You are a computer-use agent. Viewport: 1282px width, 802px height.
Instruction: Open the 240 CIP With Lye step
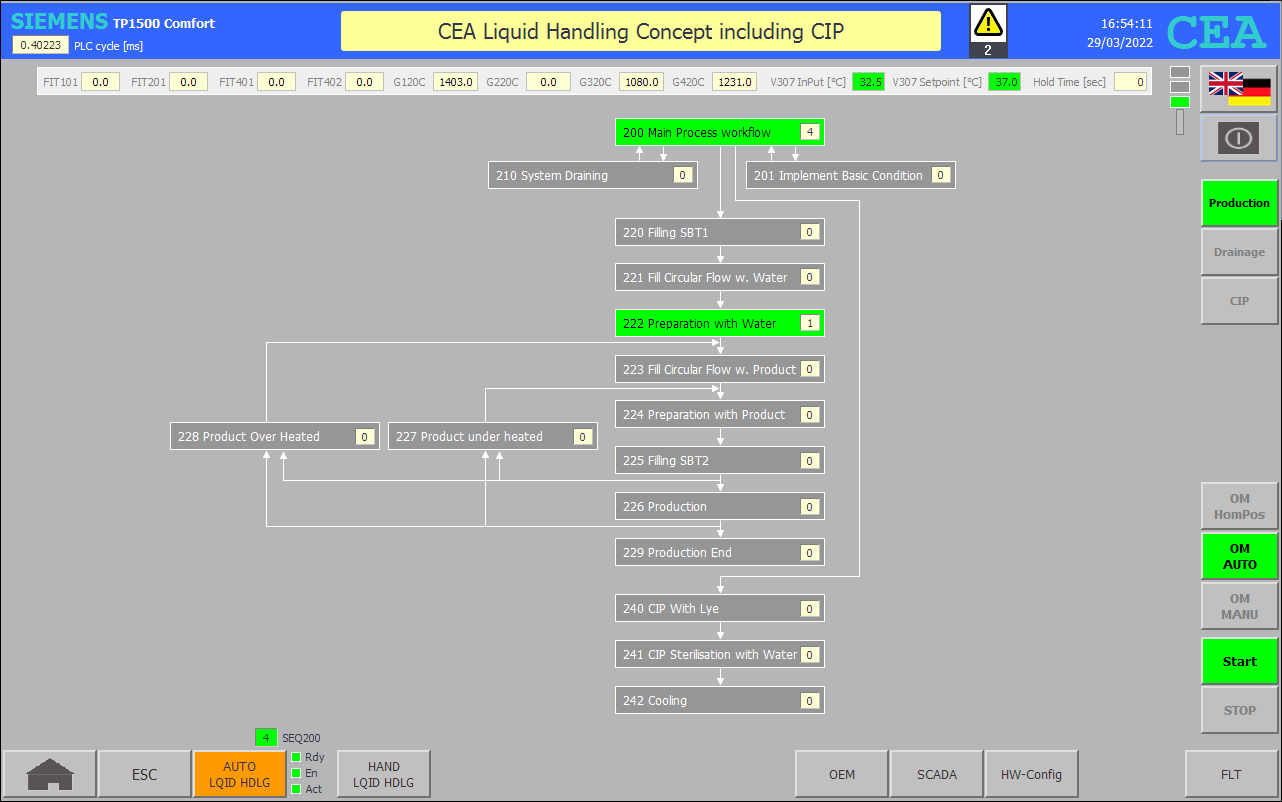(719, 608)
